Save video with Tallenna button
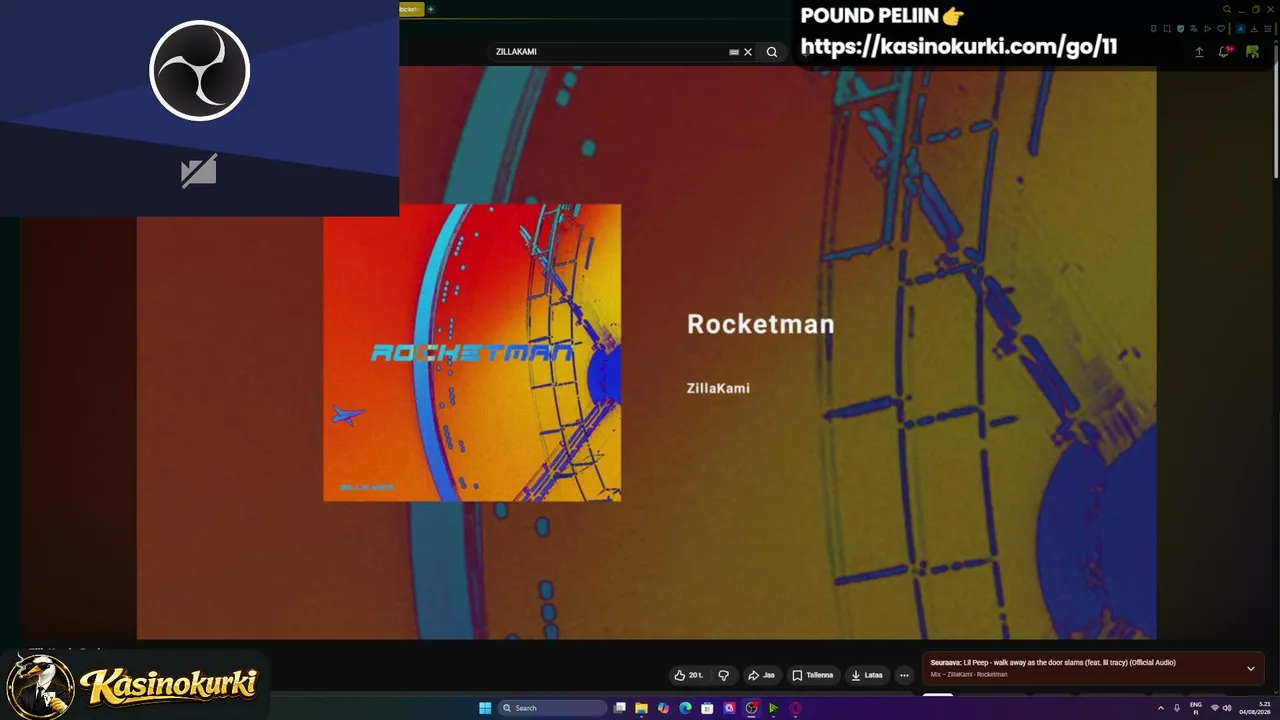Viewport: 1280px width, 720px height. [812, 675]
